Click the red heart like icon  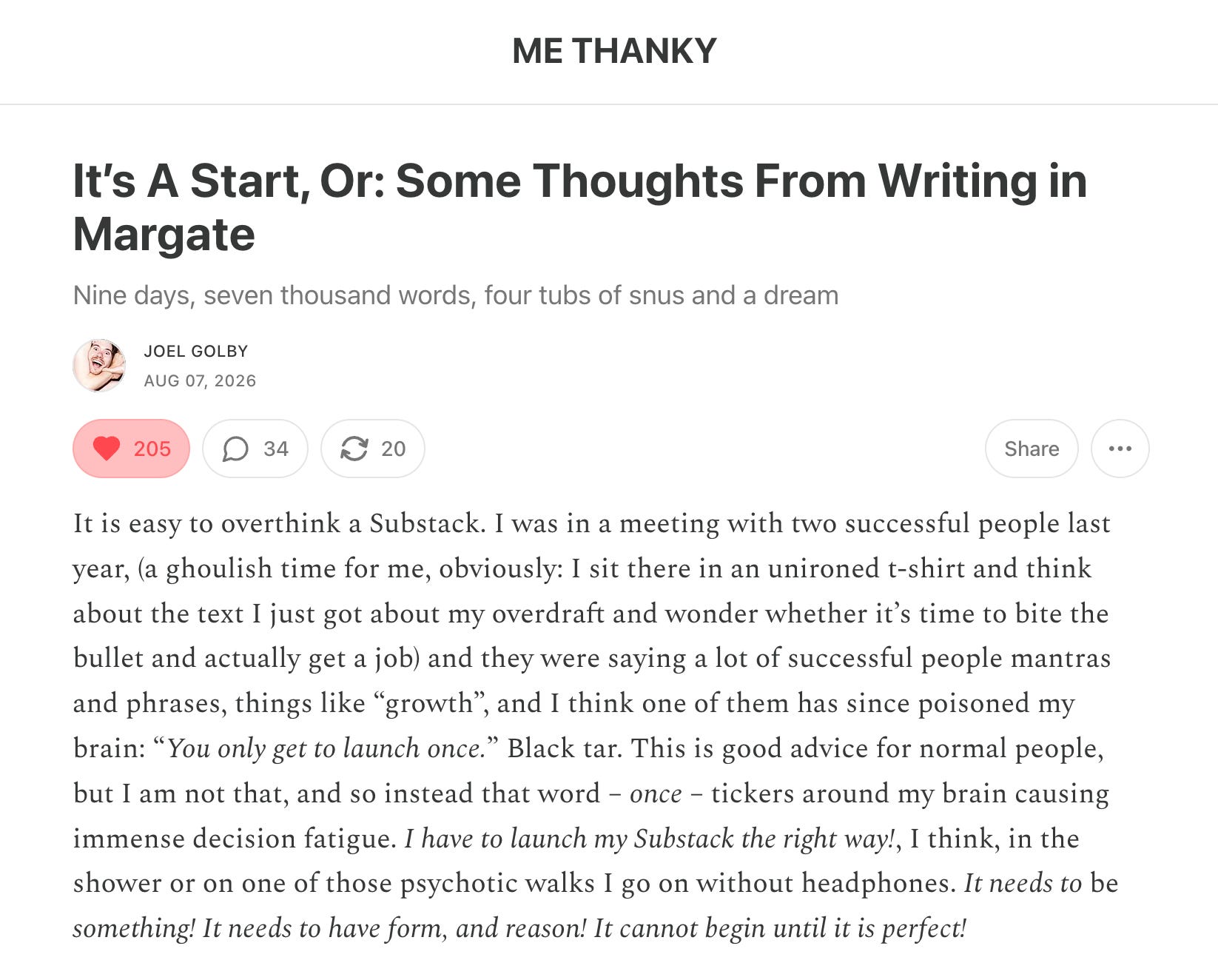click(106, 449)
